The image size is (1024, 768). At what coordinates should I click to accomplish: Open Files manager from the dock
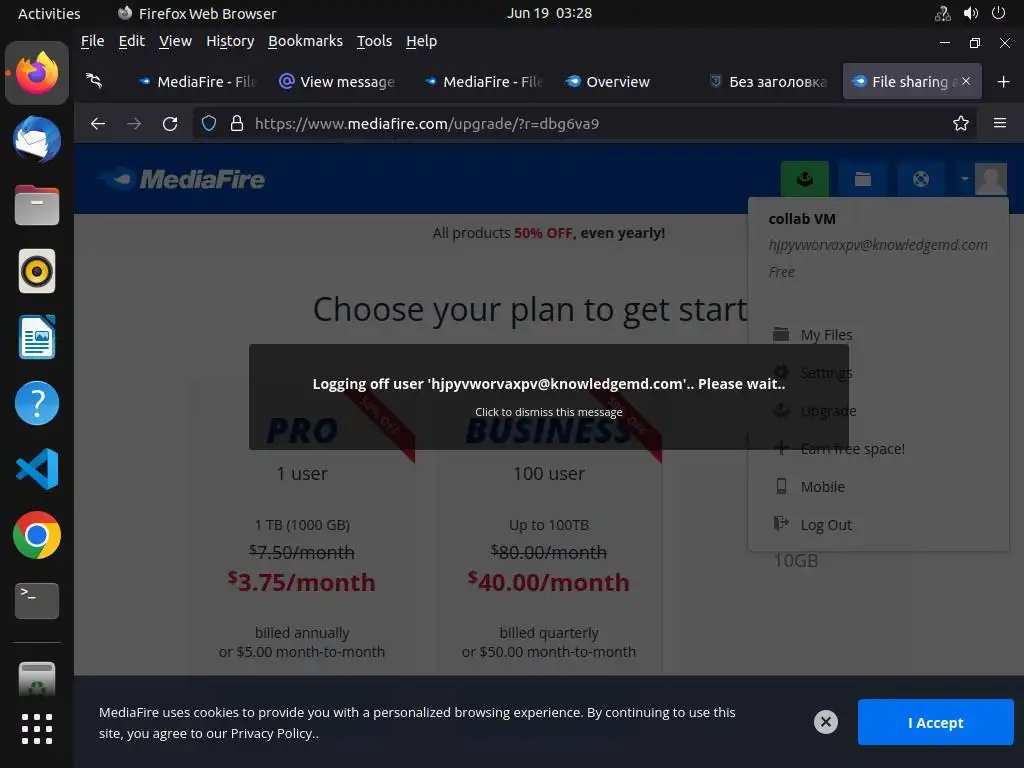37,205
